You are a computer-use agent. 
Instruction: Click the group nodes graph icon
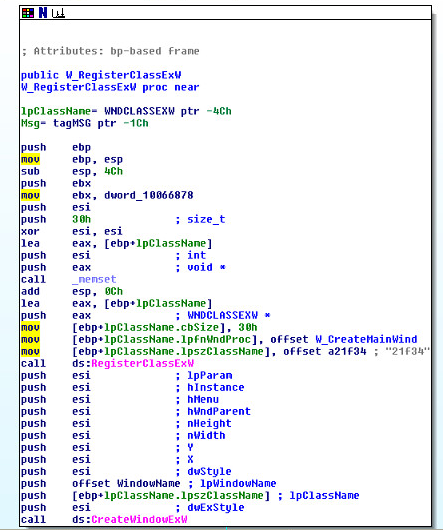[58, 14]
